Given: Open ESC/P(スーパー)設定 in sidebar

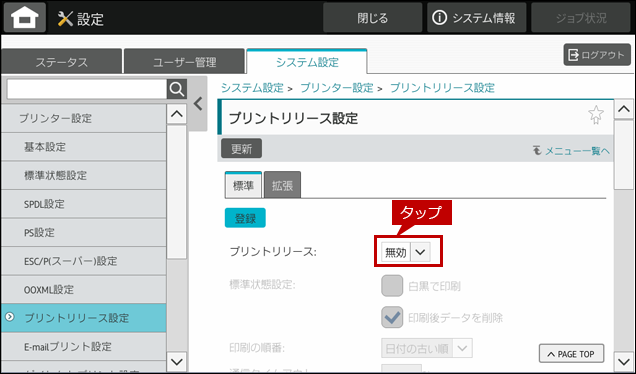Looking at the screenshot, I should pyautogui.click(x=84, y=261).
